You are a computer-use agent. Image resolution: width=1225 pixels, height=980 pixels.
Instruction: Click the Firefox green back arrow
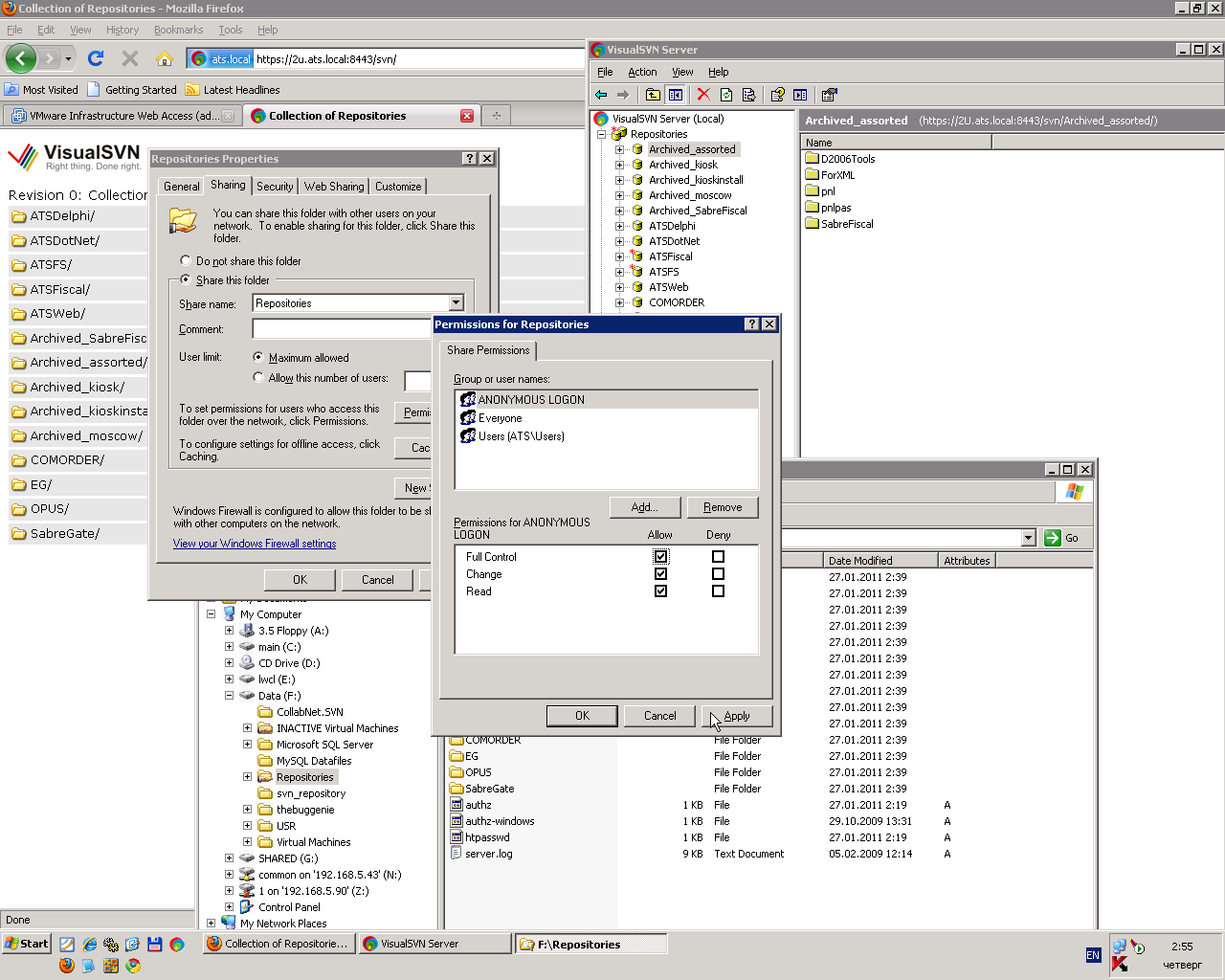[20, 58]
